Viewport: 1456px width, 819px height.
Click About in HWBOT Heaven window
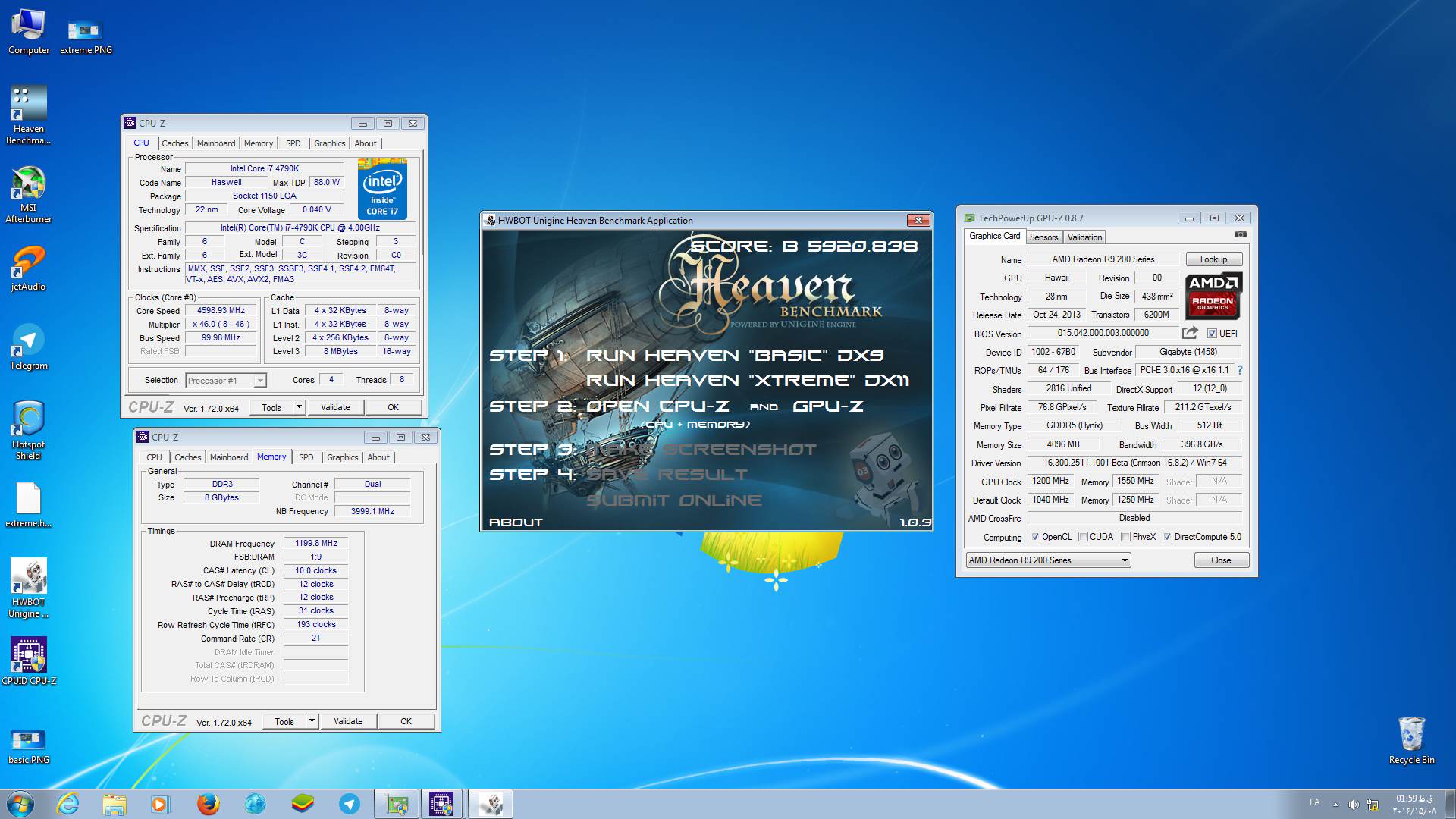click(x=516, y=522)
